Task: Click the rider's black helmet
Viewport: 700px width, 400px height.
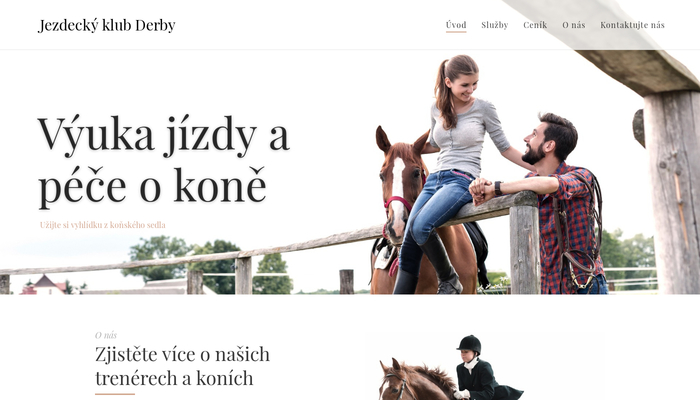Action: (469, 344)
